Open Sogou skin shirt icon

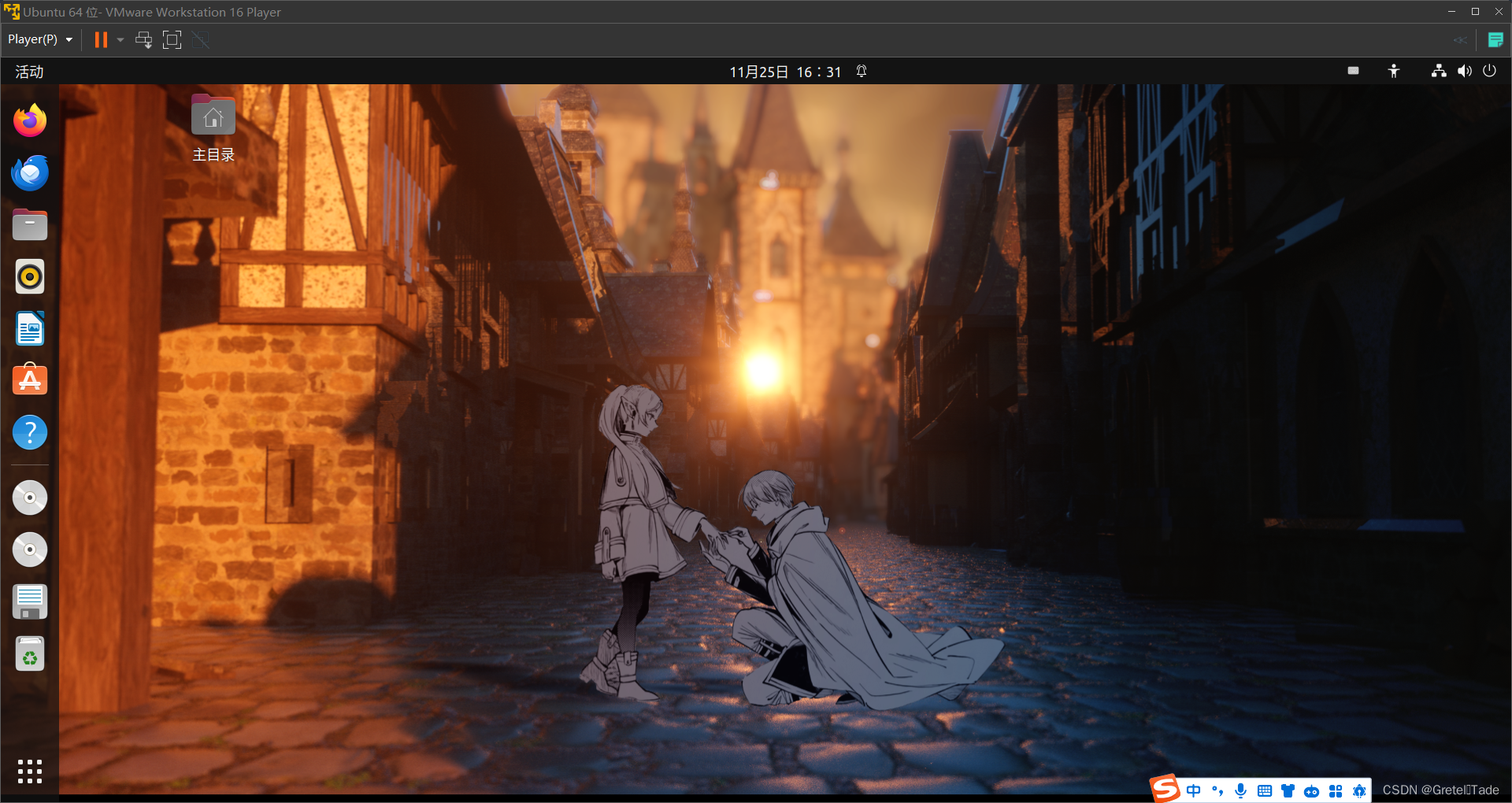(x=1288, y=791)
